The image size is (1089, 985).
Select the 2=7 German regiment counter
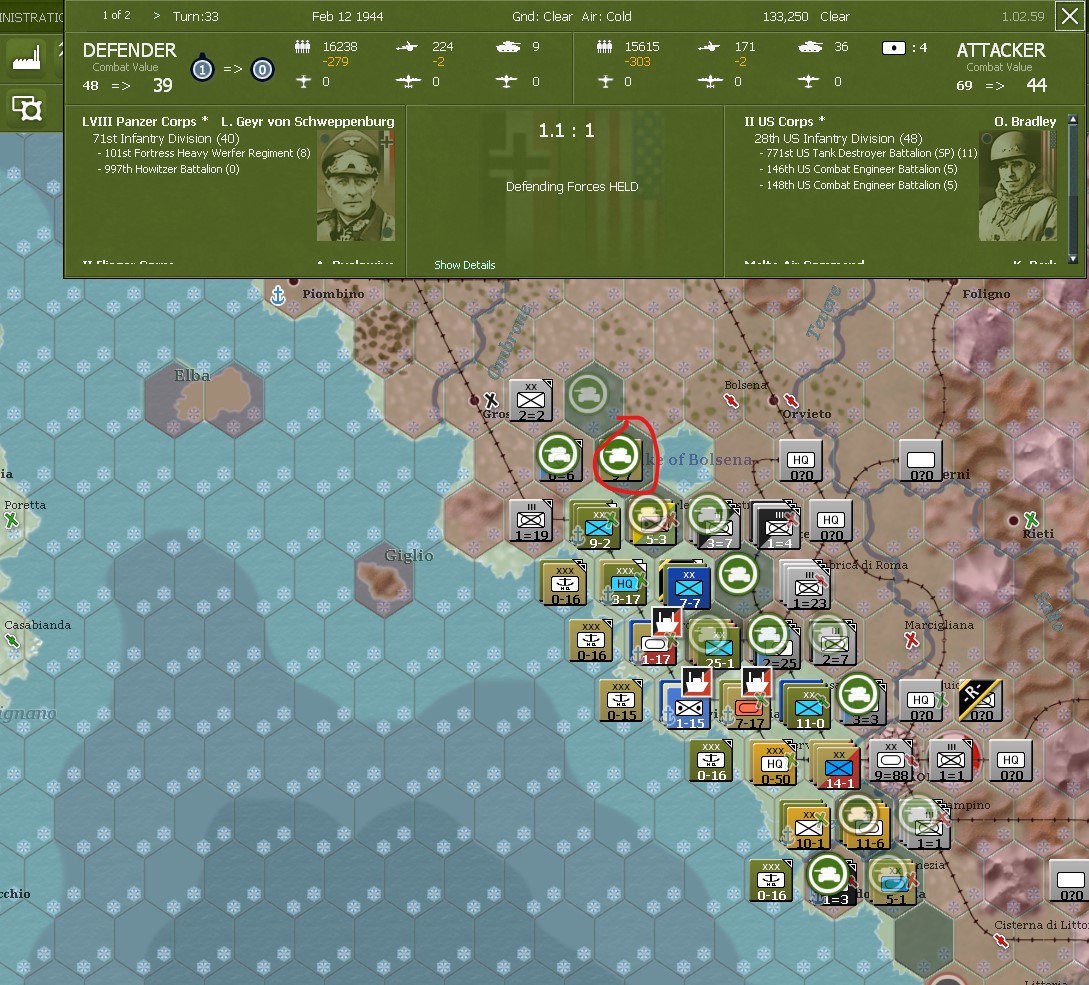pyautogui.click(x=836, y=643)
